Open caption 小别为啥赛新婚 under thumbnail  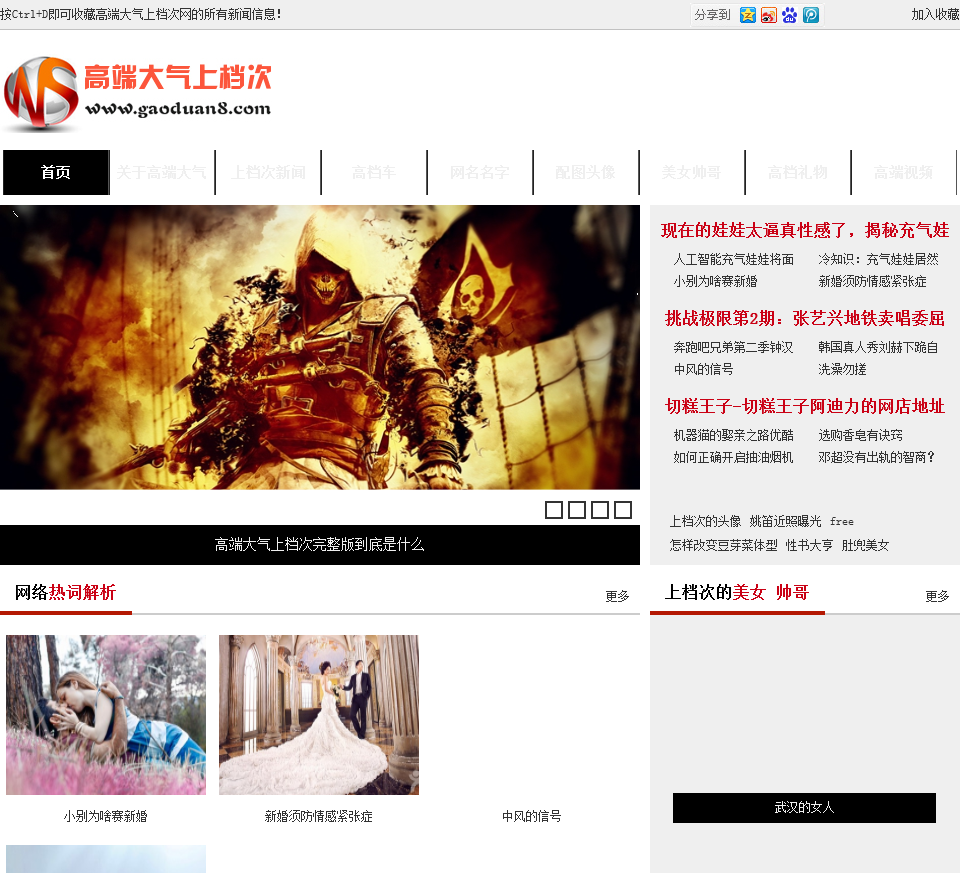point(106,816)
